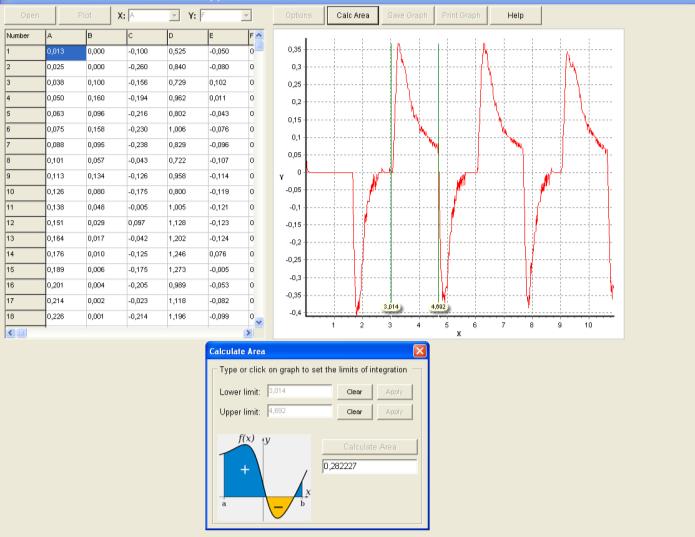695x537 pixels.
Task: Click cell 1,273 in column D
Action: pyautogui.click(x=188, y=270)
